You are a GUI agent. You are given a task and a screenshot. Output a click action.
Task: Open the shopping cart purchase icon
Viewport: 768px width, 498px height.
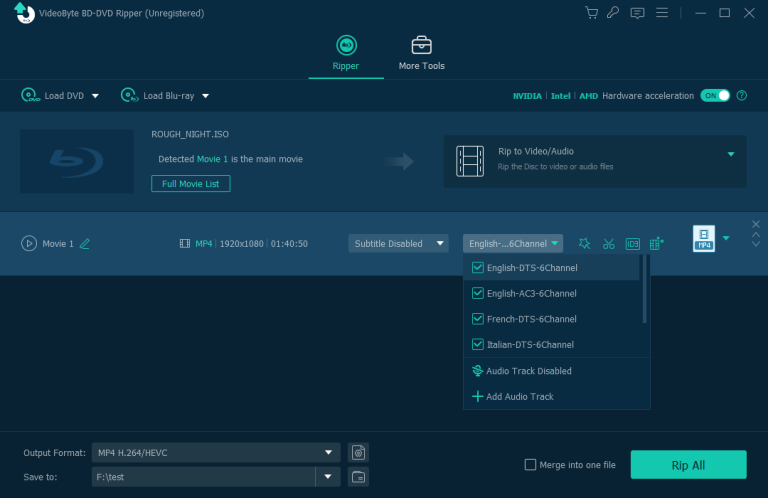coord(591,13)
